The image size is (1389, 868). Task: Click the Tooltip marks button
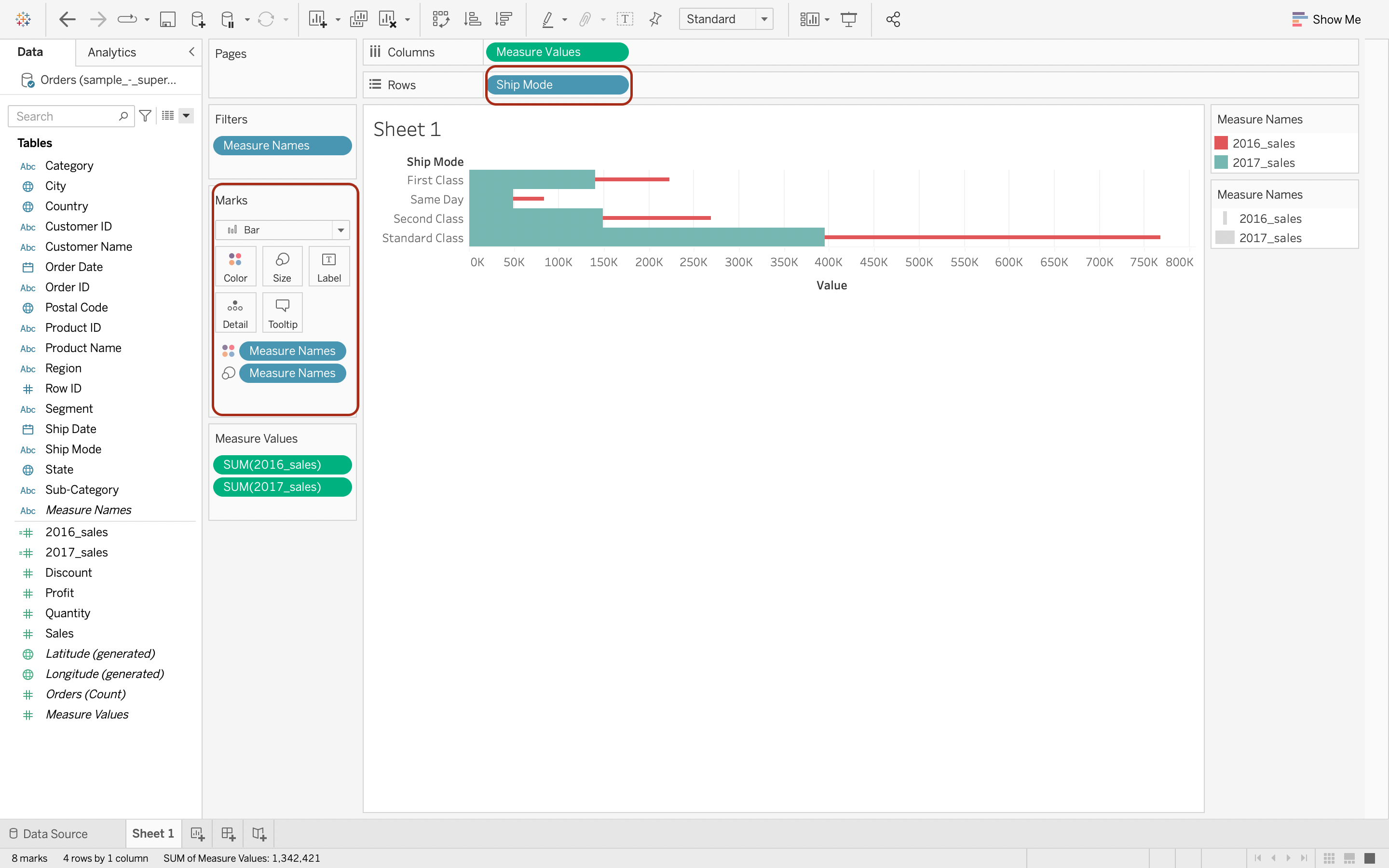pos(283,313)
